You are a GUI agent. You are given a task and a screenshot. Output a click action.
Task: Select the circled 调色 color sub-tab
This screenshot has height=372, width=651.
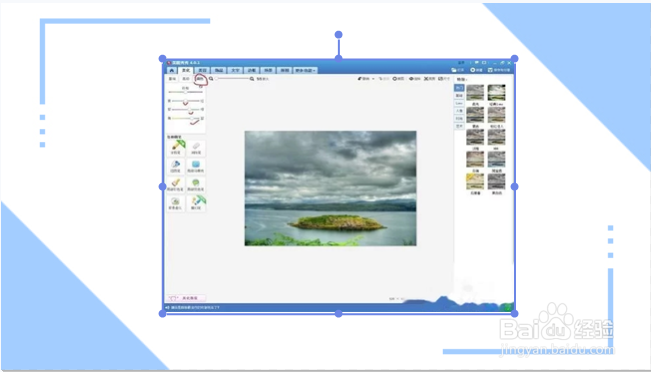pyautogui.click(x=201, y=78)
